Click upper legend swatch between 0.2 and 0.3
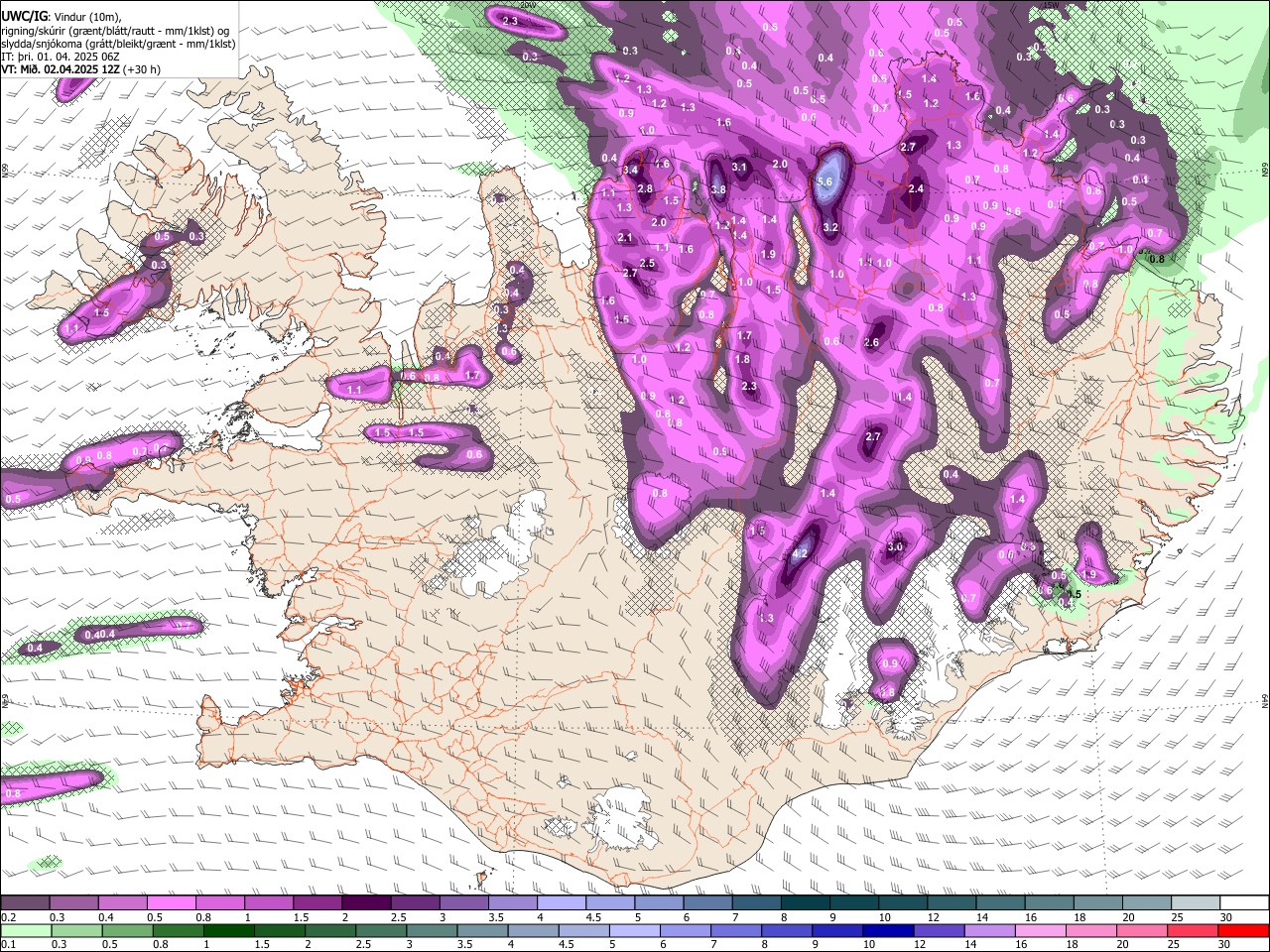 (x=25, y=903)
